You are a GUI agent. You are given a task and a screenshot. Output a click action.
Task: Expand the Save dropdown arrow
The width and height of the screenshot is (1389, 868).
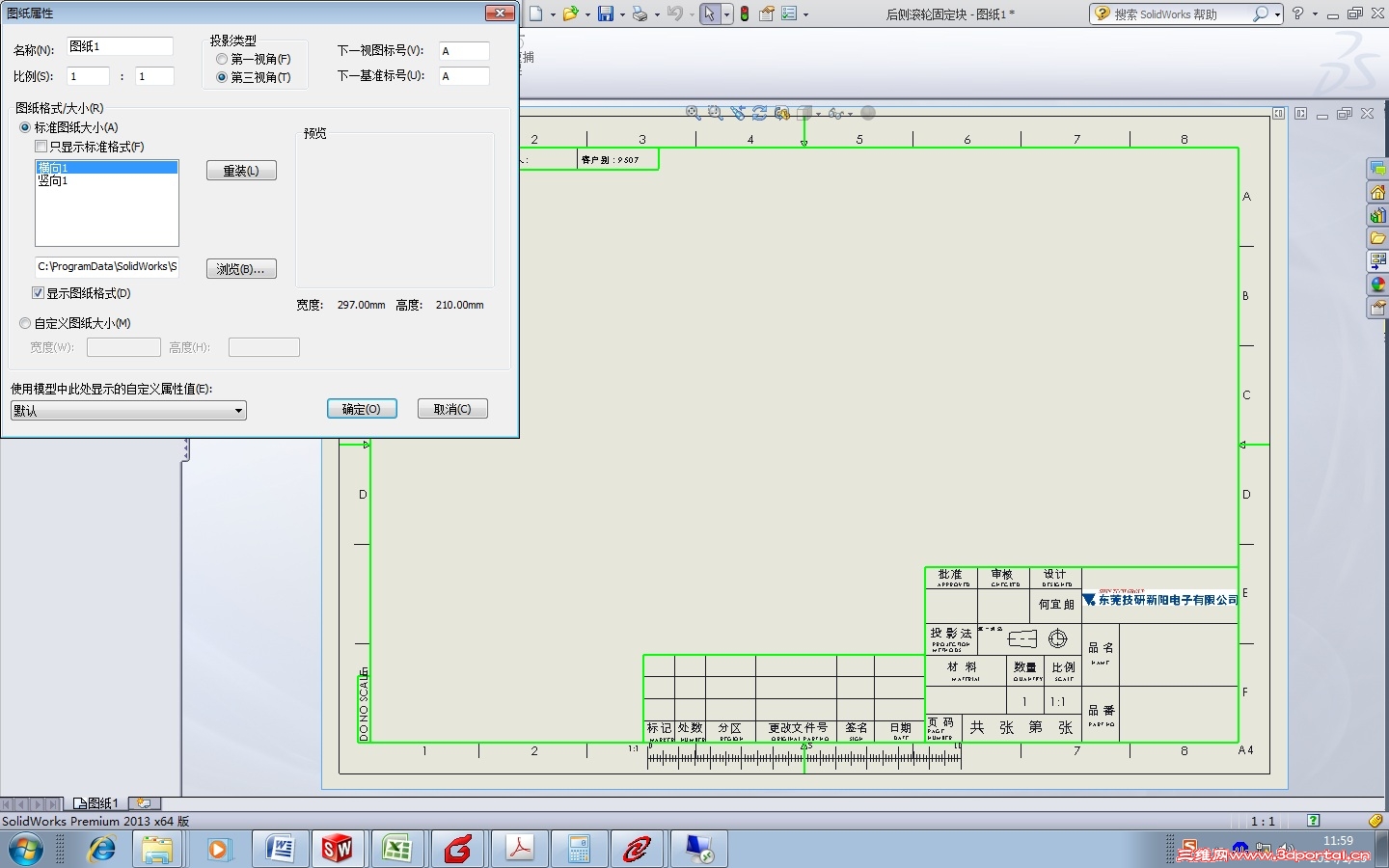tap(621, 14)
